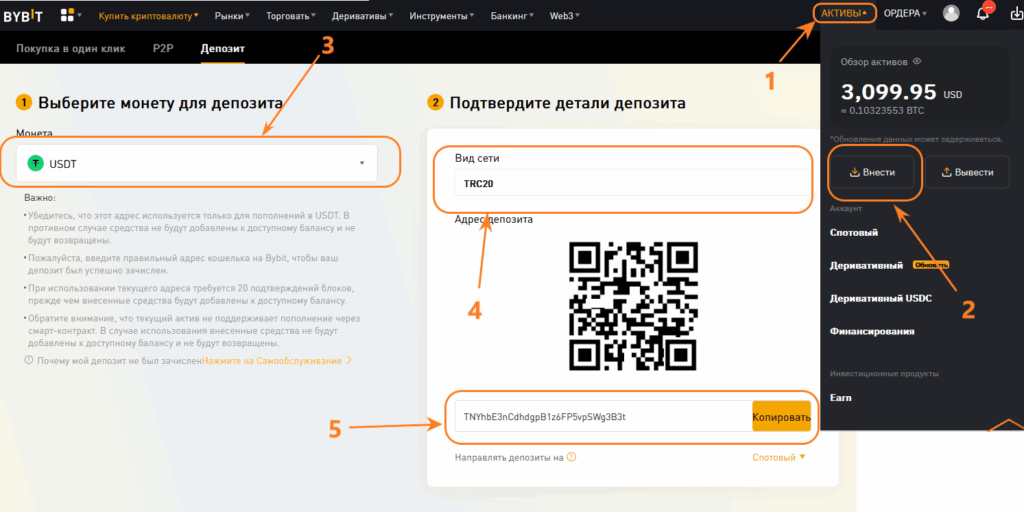This screenshot has width=1024, height=512.
Task: Click info icon beside 'Направлять депозиты на'
Action: (x=571, y=457)
